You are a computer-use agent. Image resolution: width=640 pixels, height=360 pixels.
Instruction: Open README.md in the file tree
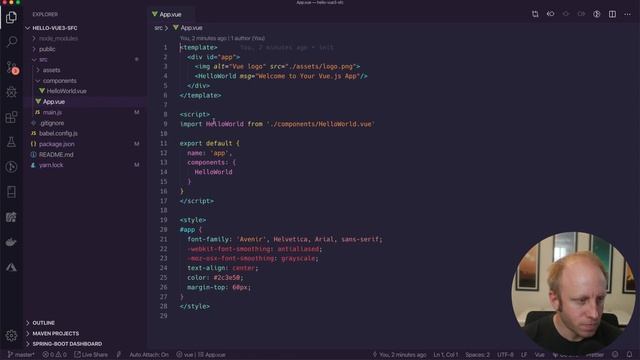tap(56, 155)
